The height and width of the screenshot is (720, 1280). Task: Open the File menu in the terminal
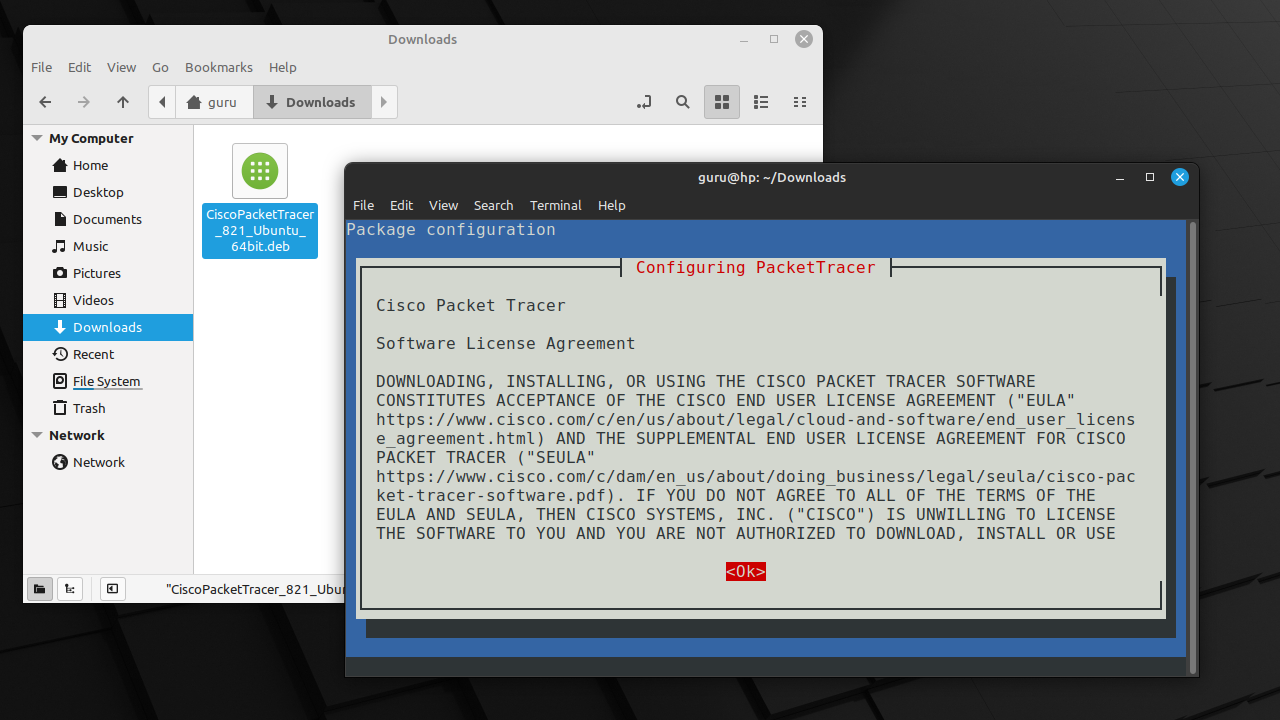363,205
